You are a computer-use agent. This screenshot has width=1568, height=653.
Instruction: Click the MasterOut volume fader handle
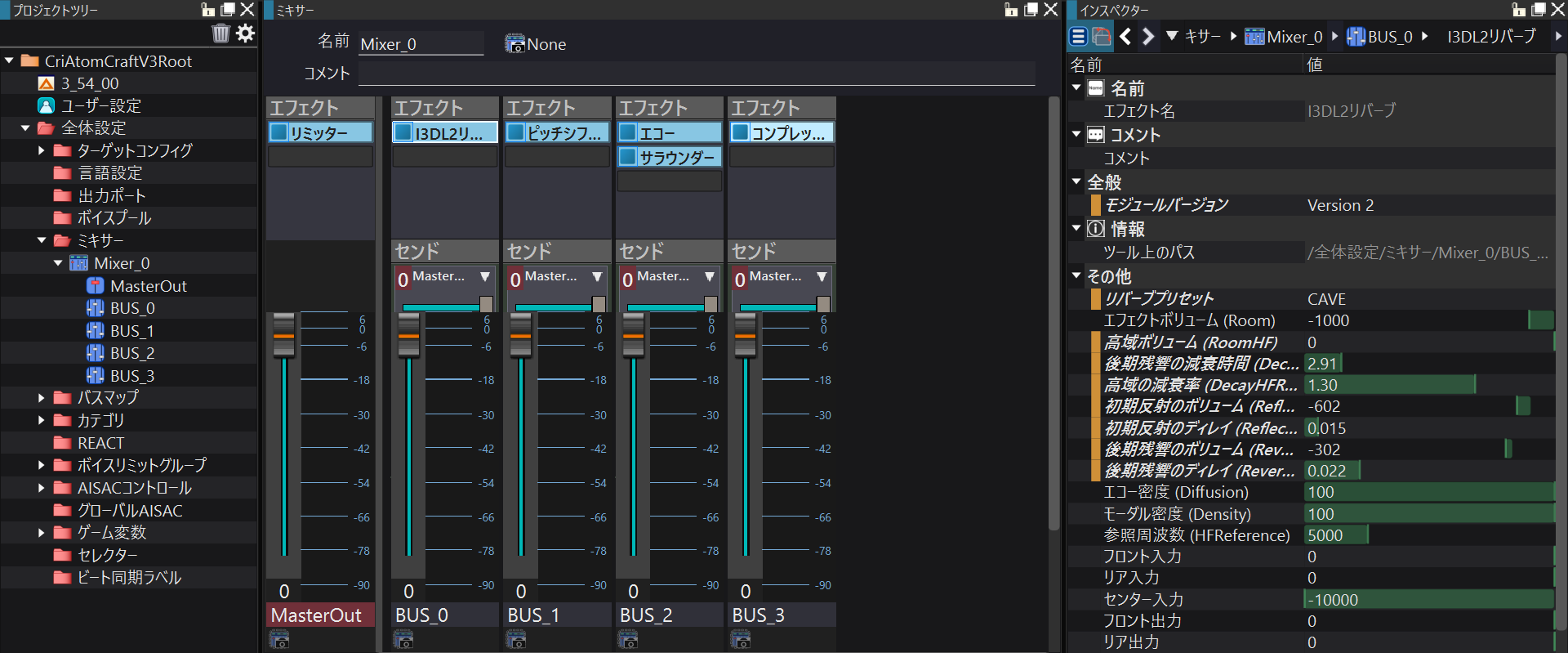(x=283, y=335)
